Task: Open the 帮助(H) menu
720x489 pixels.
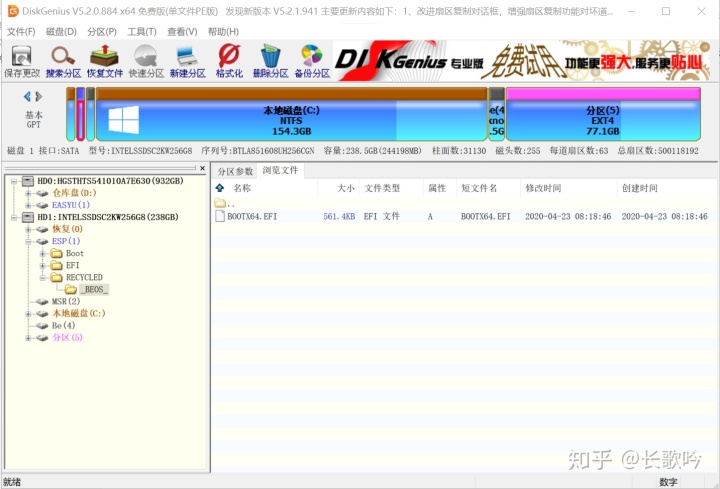Action: [223, 32]
